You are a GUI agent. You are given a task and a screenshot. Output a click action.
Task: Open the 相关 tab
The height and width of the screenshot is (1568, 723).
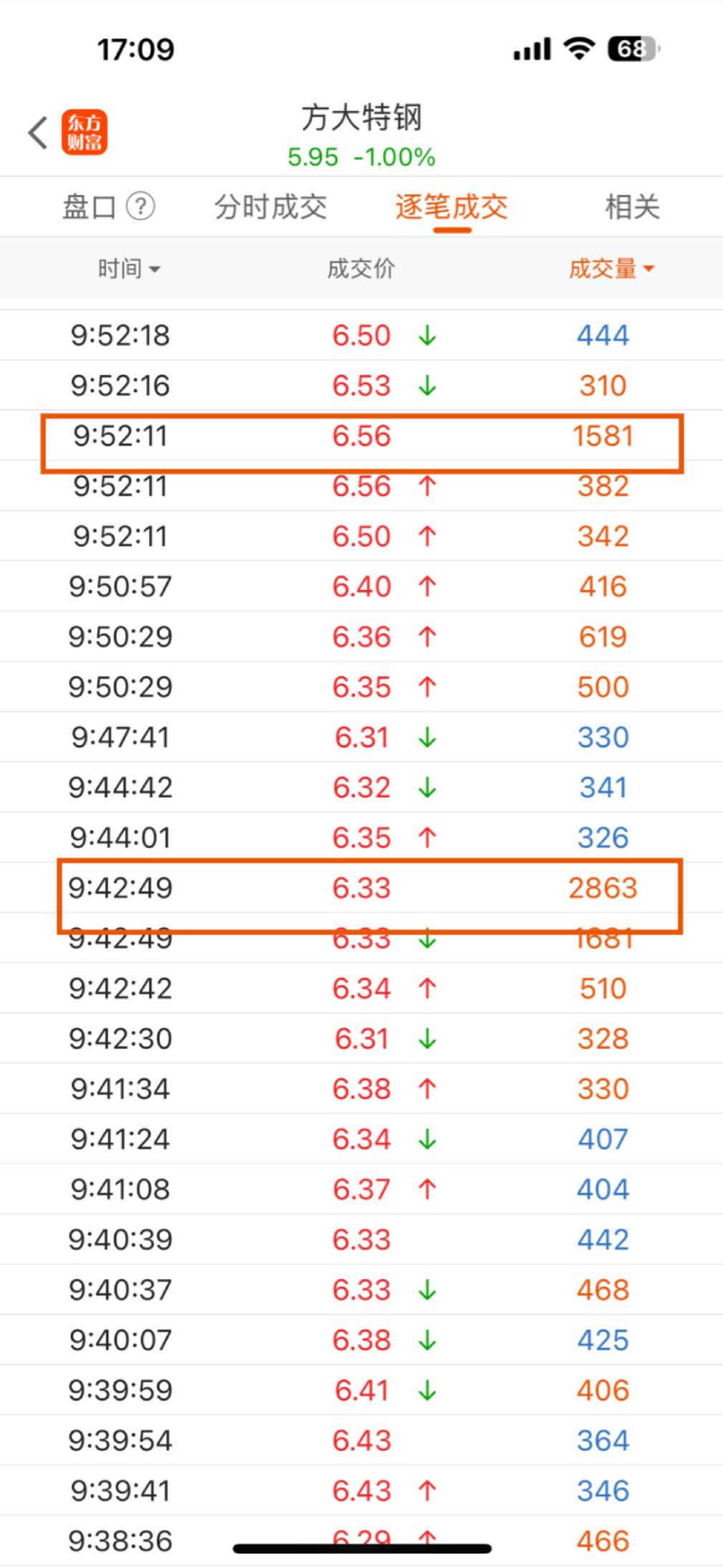[632, 207]
